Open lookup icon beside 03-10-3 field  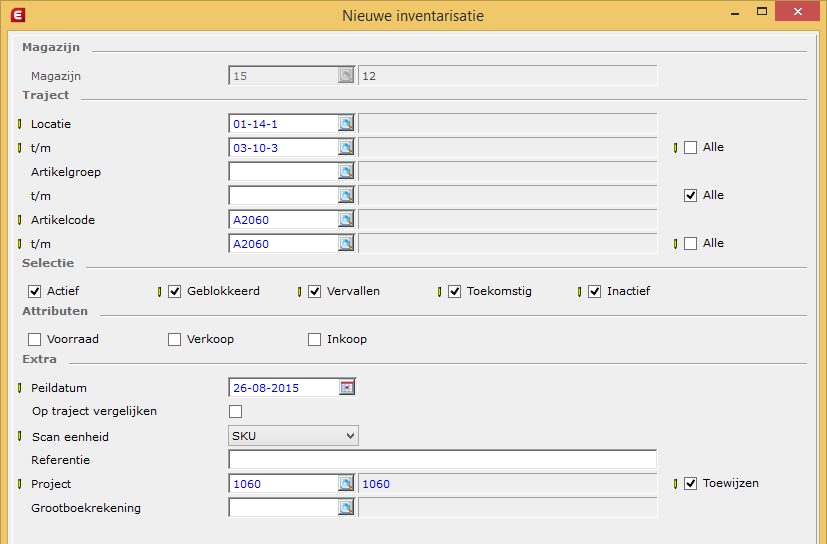346,148
